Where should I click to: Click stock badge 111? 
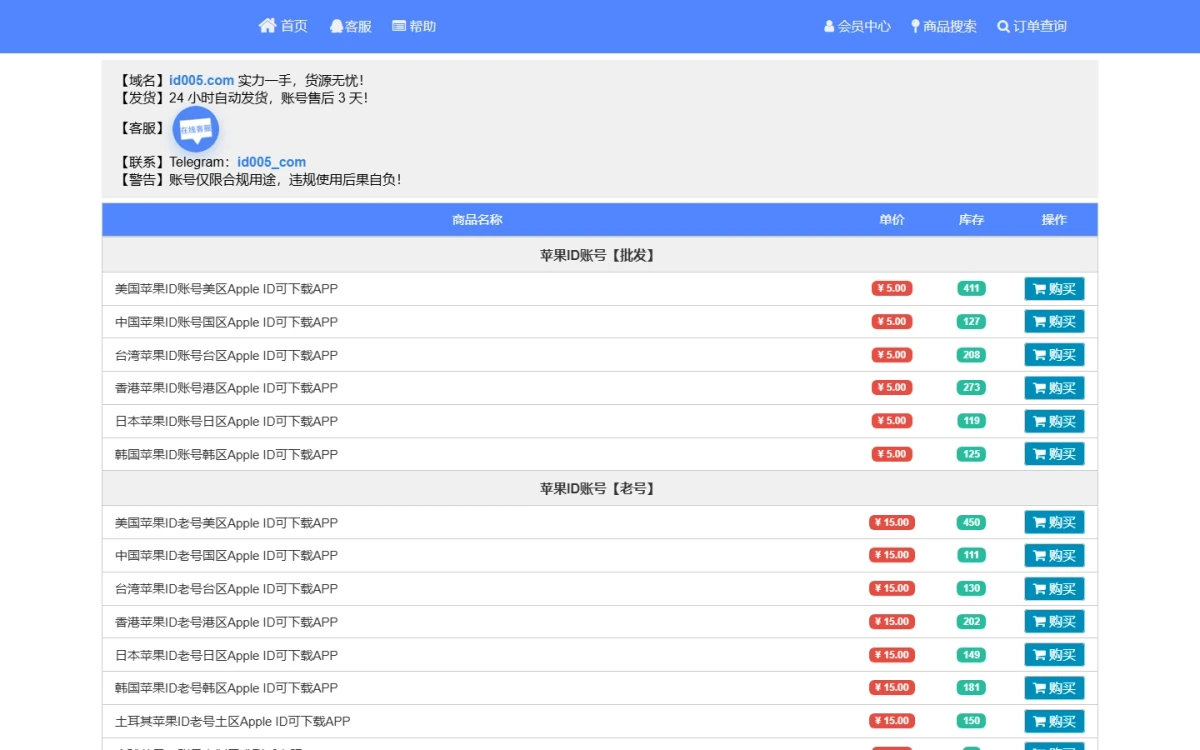coord(971,555)
